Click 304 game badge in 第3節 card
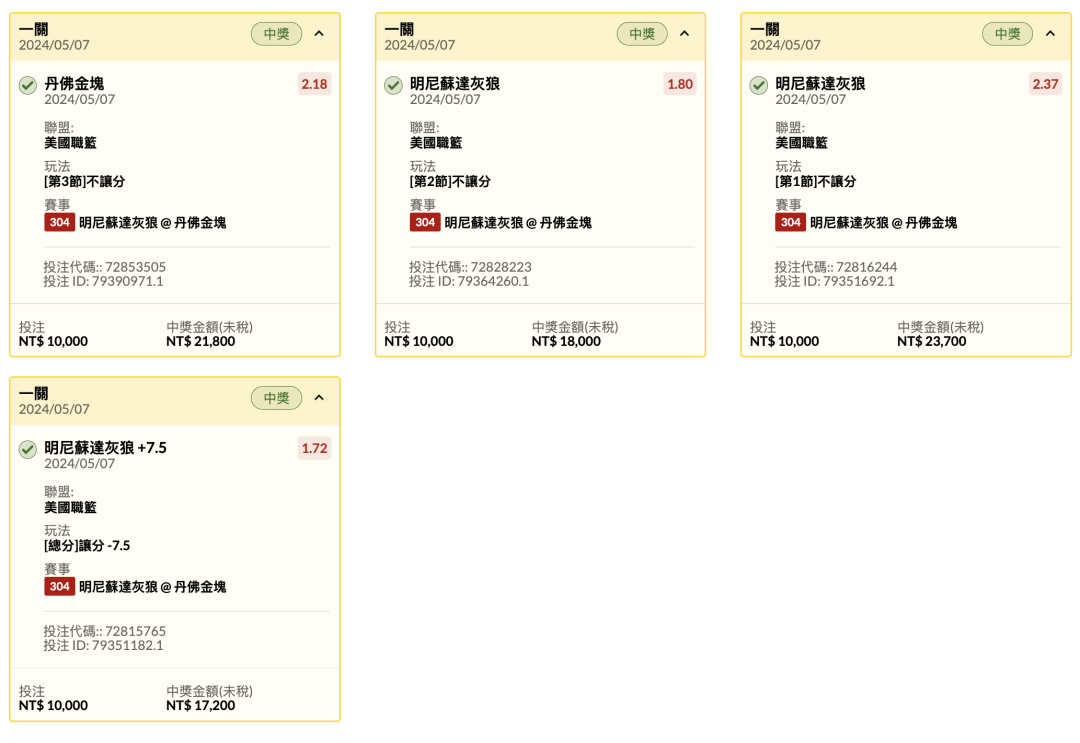Viewport: 1080px width, 743px height. [59, 222]
